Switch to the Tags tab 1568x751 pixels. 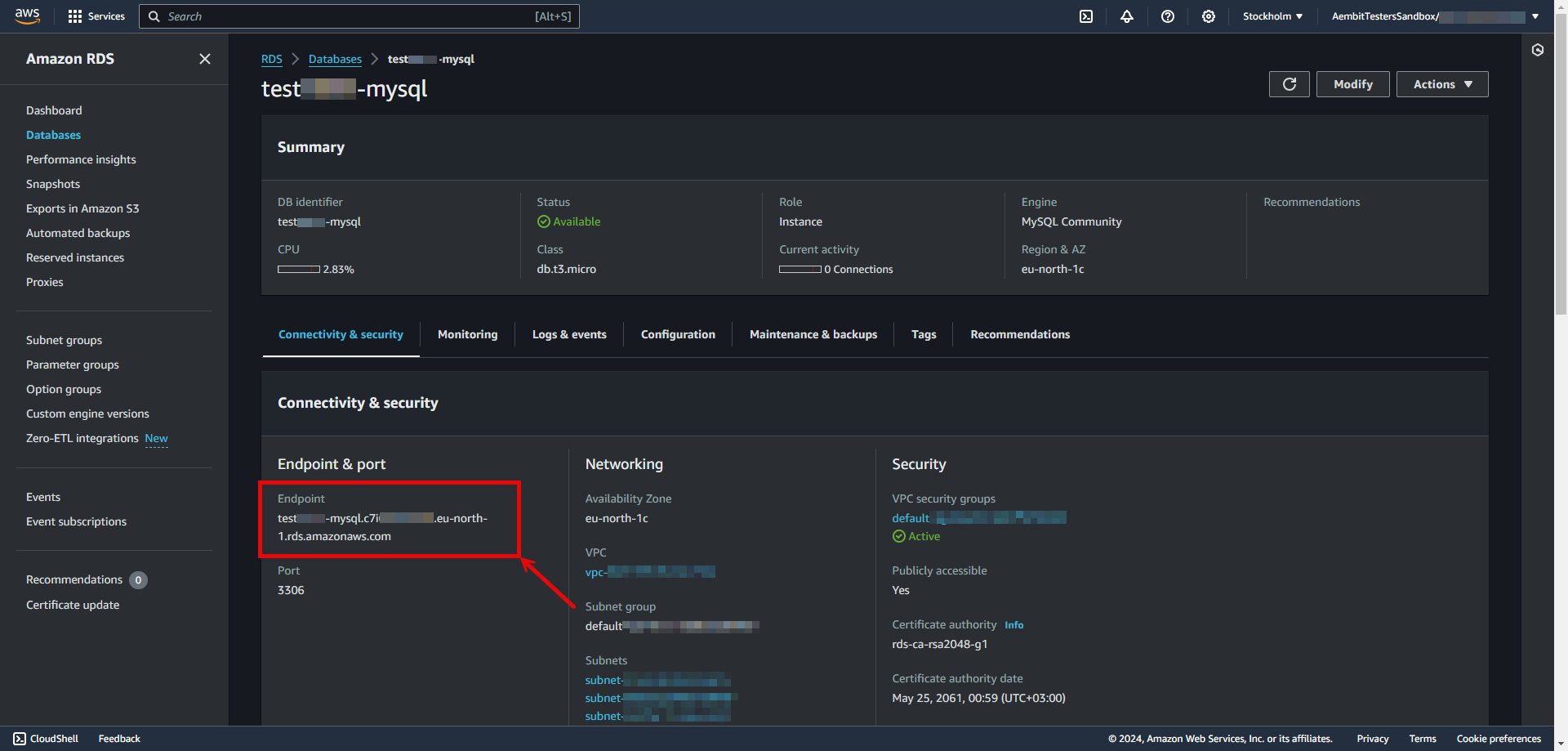pyautogui.click(x=924, y=334)
